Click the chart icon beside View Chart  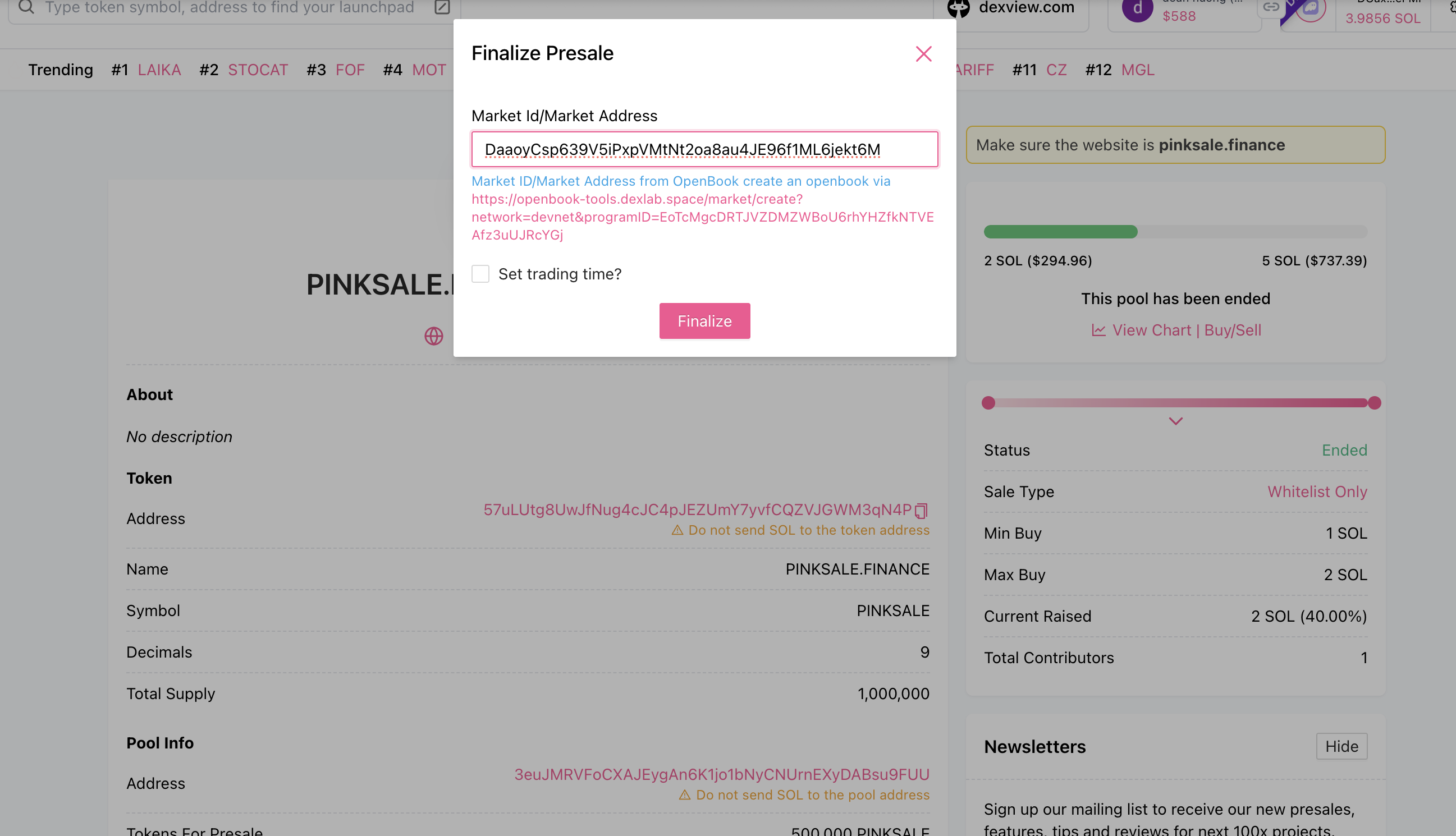pos(1098,330)
